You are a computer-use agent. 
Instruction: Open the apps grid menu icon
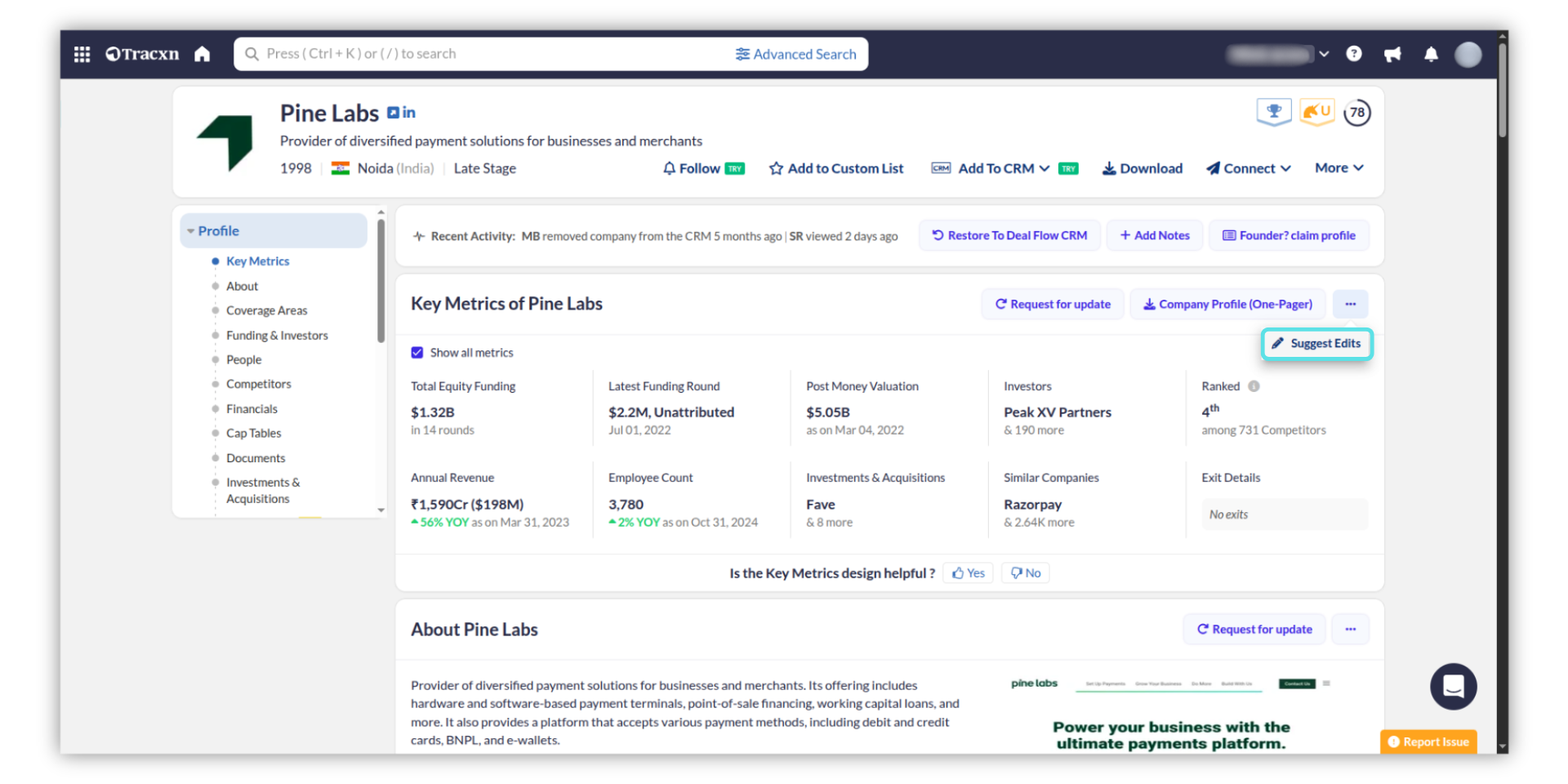(82, 54)
